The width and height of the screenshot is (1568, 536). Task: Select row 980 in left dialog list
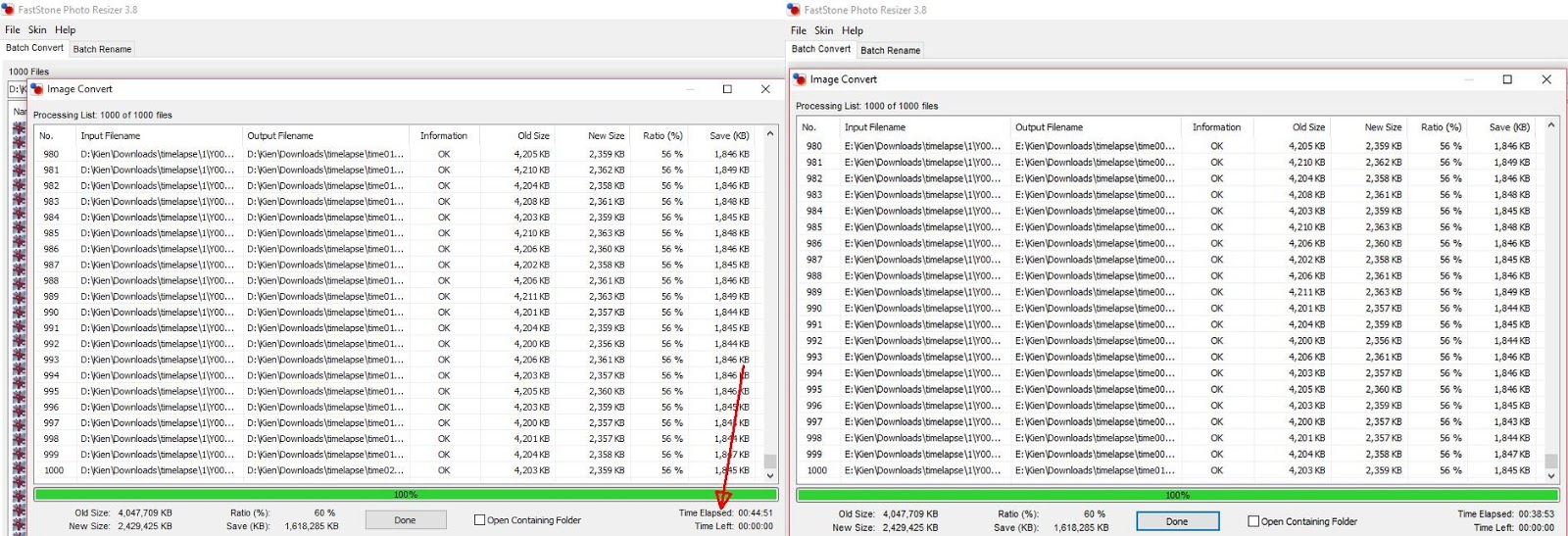(x=398, y=154)
